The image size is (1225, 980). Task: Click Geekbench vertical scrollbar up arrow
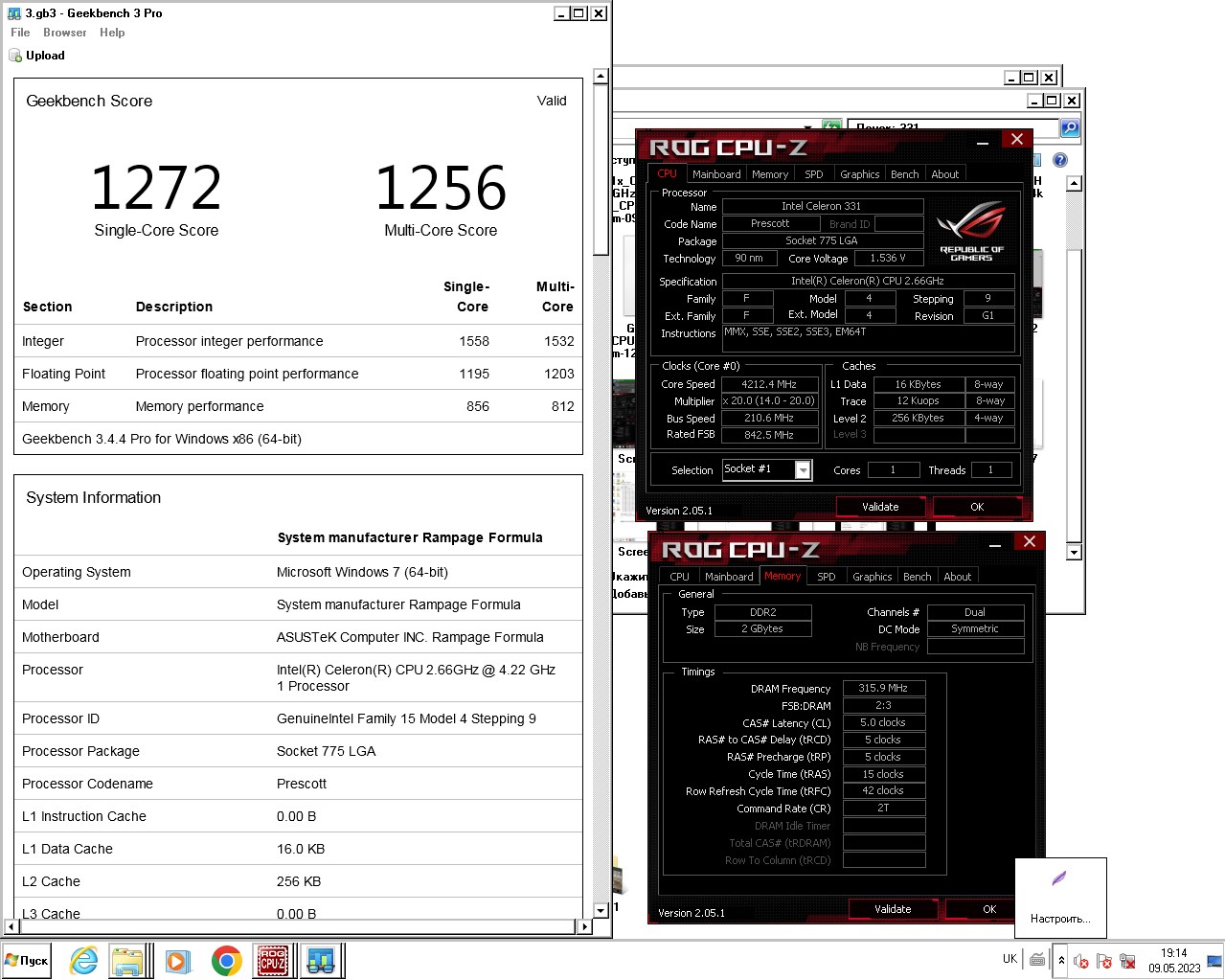point(601,76)
